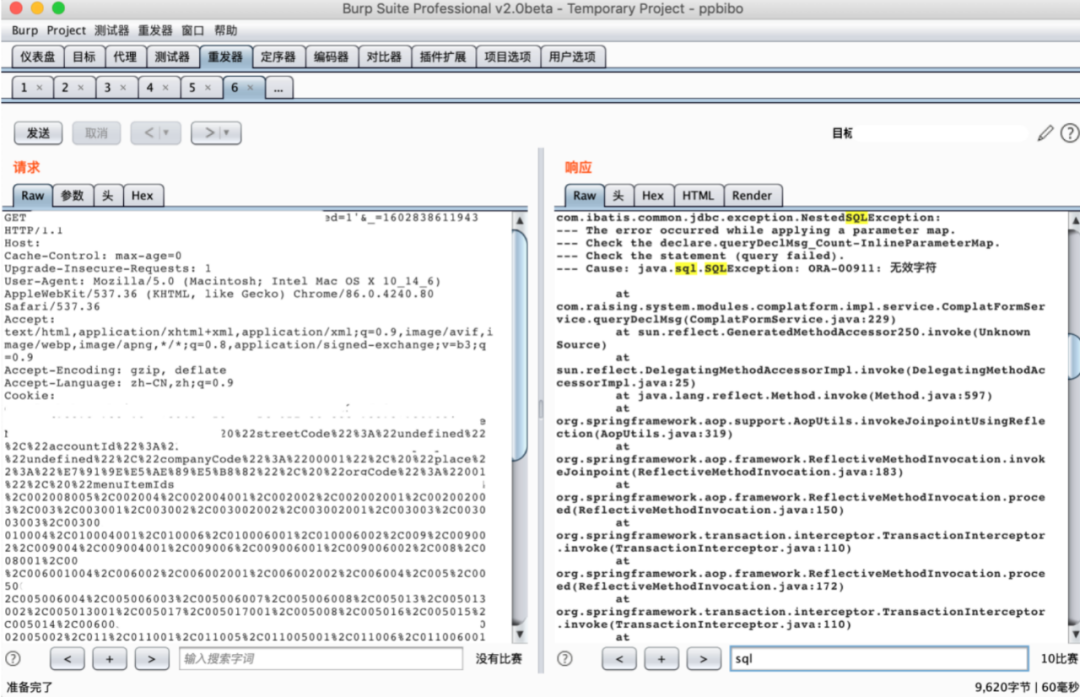Screen dimensions: 1080x697
Task: Open the 测试器 menu in menu bar
Action: pyautogui.click(x=112, y=30)
